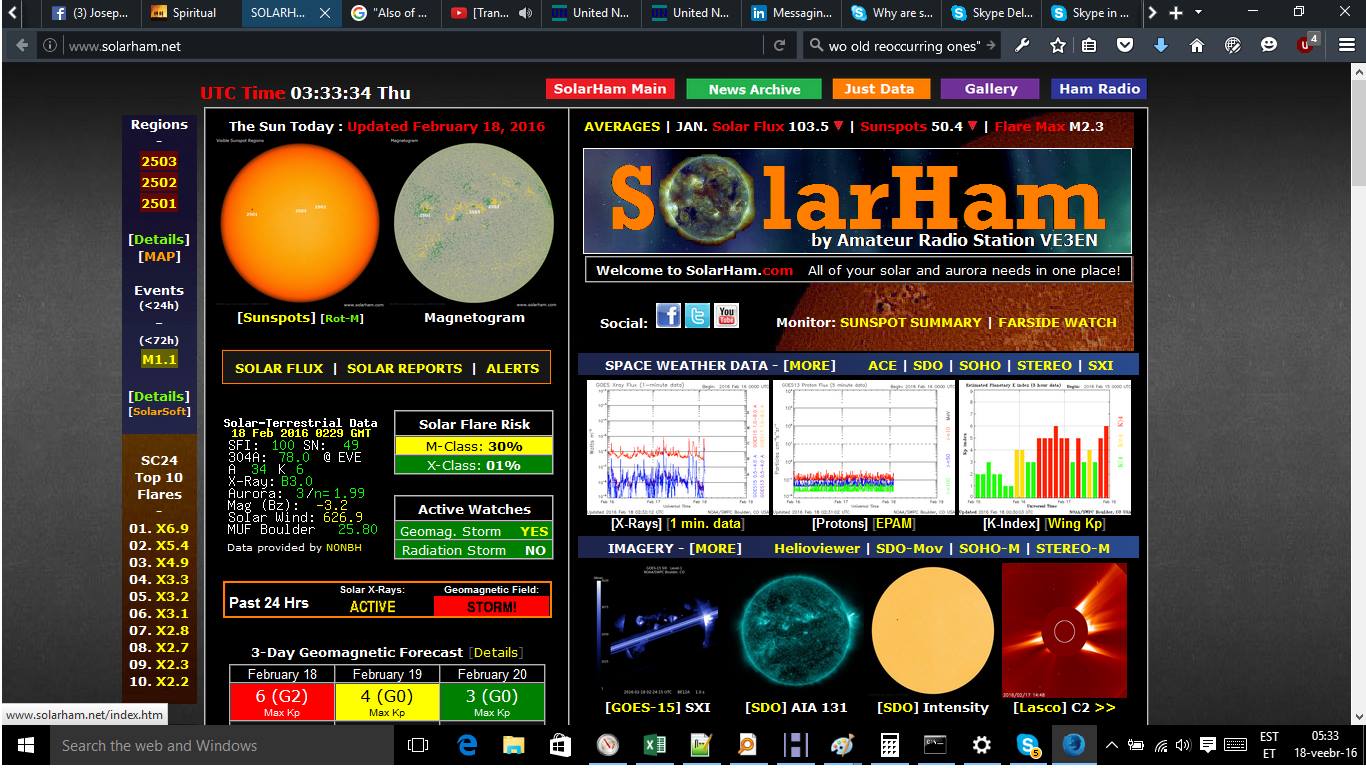The width and height of the screenshot is (1366, 768).
Task: Reload the page with refresh icon
Action: (x=780, y=45)
